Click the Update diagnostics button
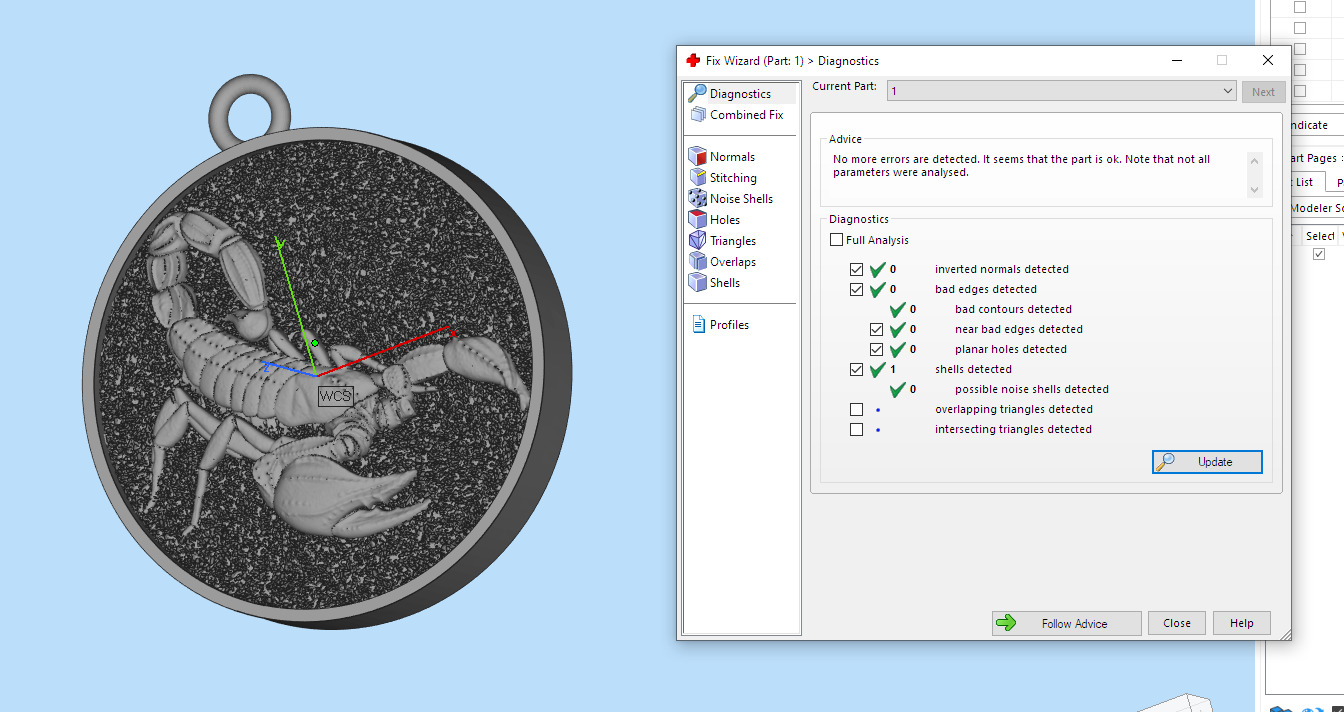This screenshot has width=1344, height=712. click(1207, 462)
